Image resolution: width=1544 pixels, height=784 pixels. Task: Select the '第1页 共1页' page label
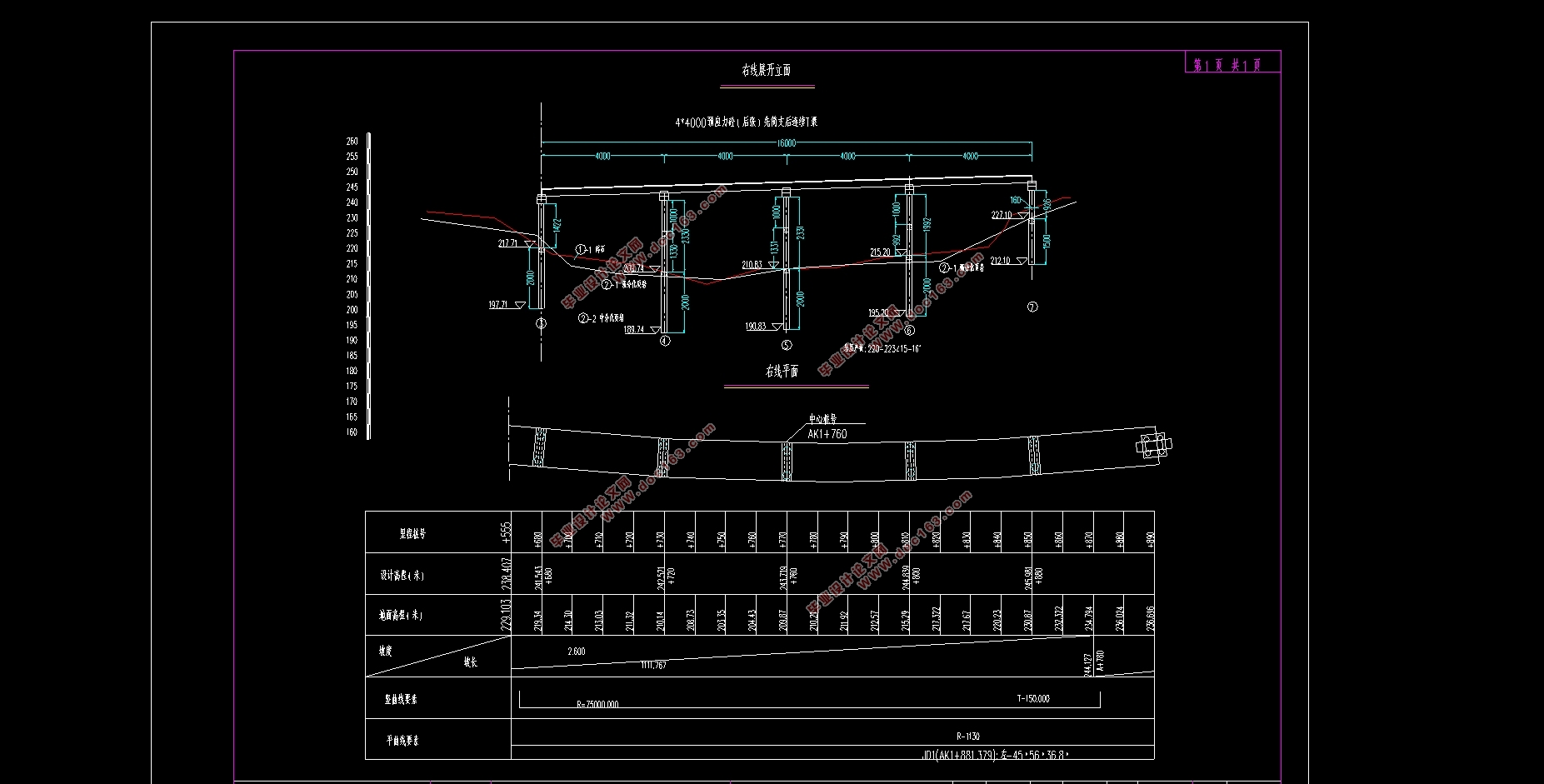(x=1227, y=65)
